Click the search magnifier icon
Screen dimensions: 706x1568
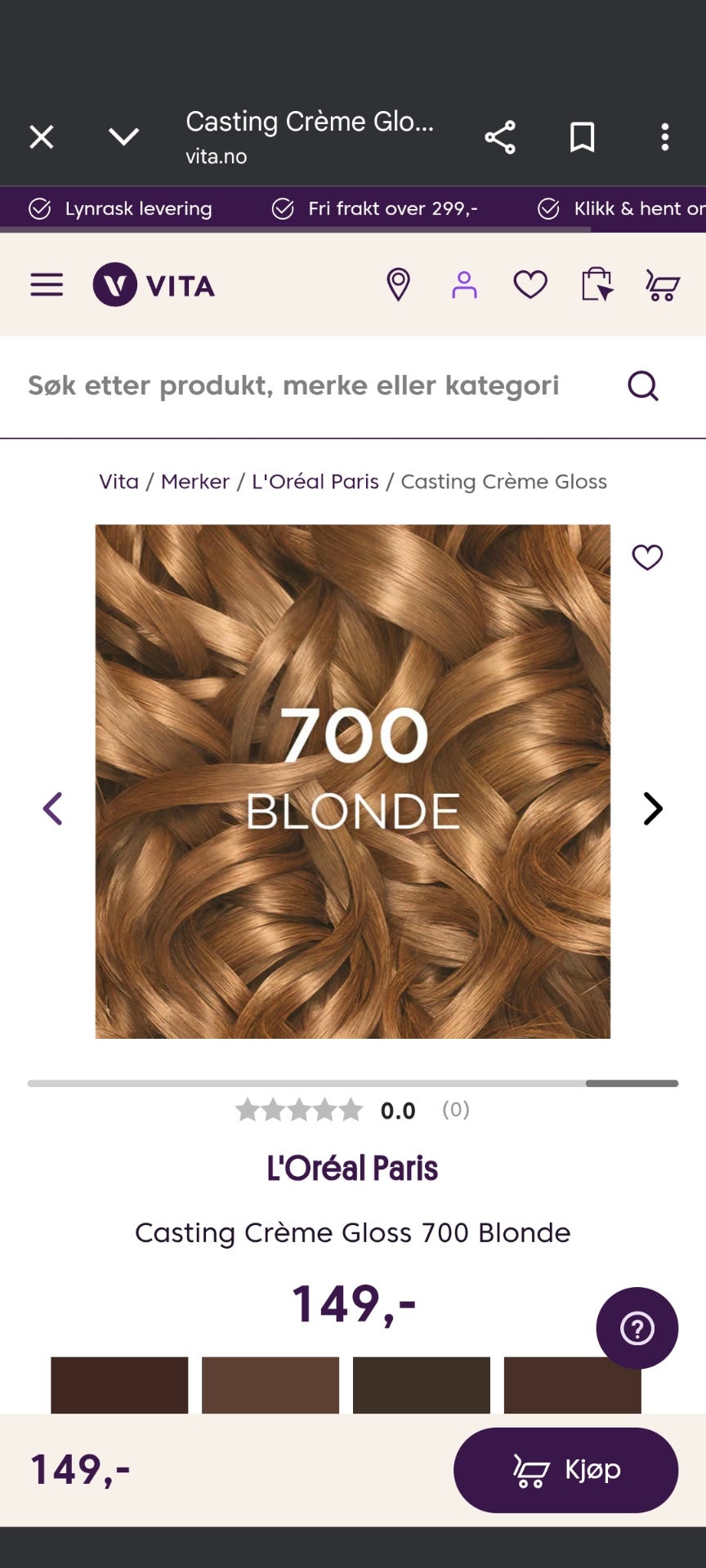(x=643, y=385)
